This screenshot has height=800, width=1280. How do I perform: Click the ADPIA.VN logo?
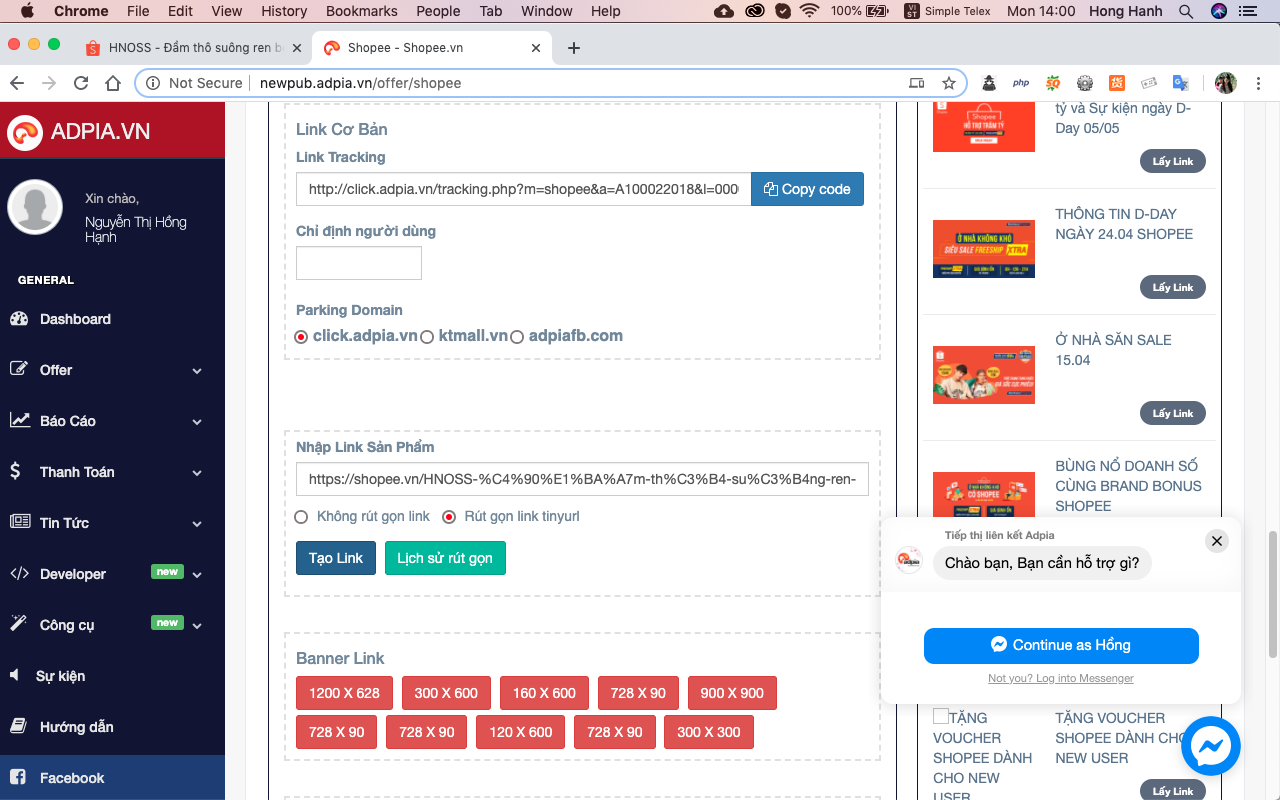click(79, 131)
